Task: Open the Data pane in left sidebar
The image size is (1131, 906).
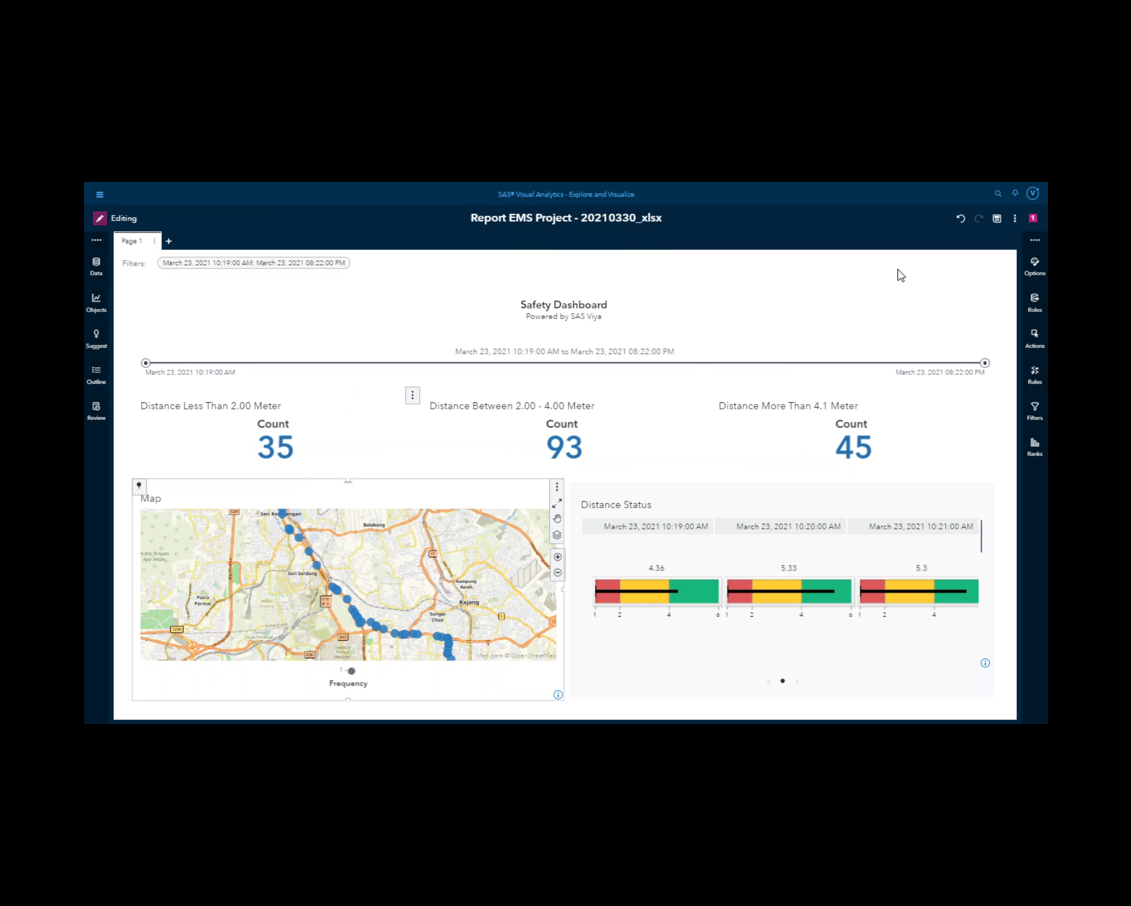Action: pos(96,265)
